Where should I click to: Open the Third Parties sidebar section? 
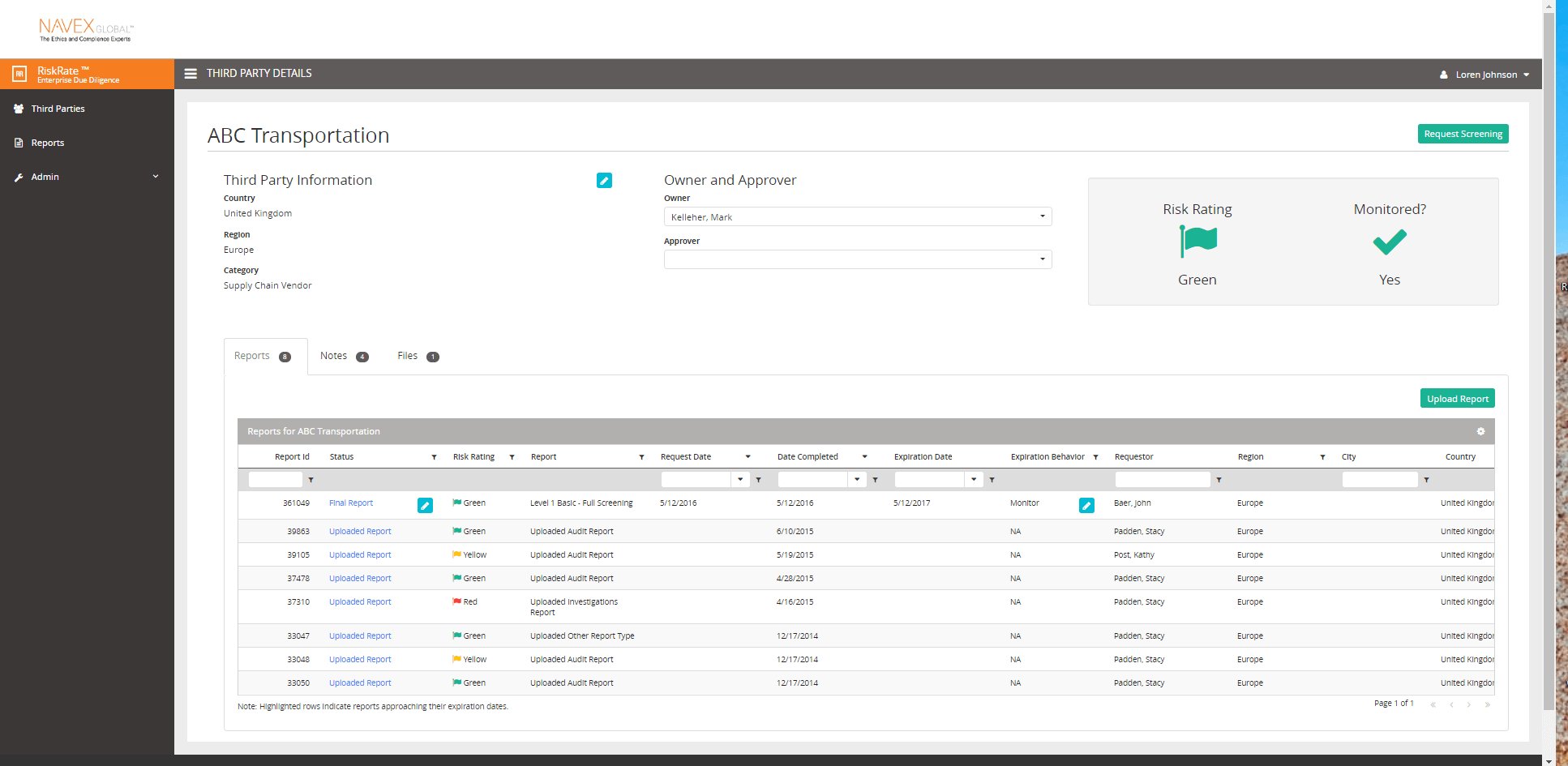(x=58, y=109)
